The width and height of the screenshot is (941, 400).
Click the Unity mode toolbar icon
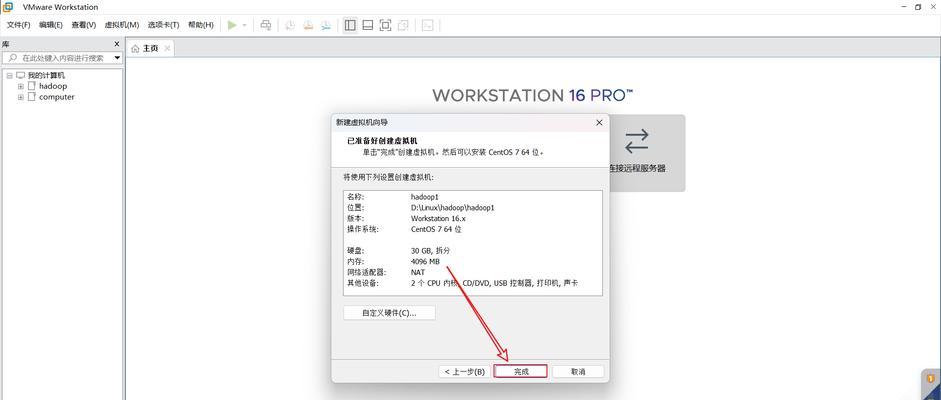coord(403,25)
